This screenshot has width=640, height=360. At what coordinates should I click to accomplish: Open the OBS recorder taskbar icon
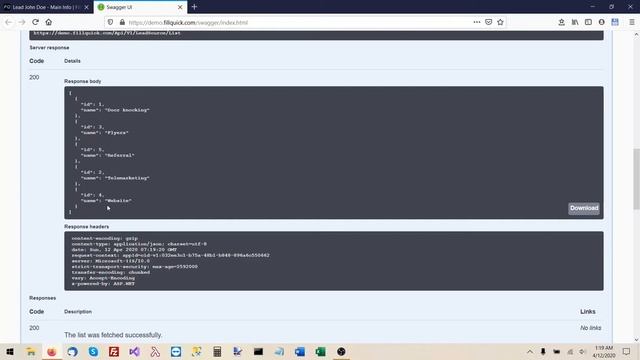pos(341,351)
